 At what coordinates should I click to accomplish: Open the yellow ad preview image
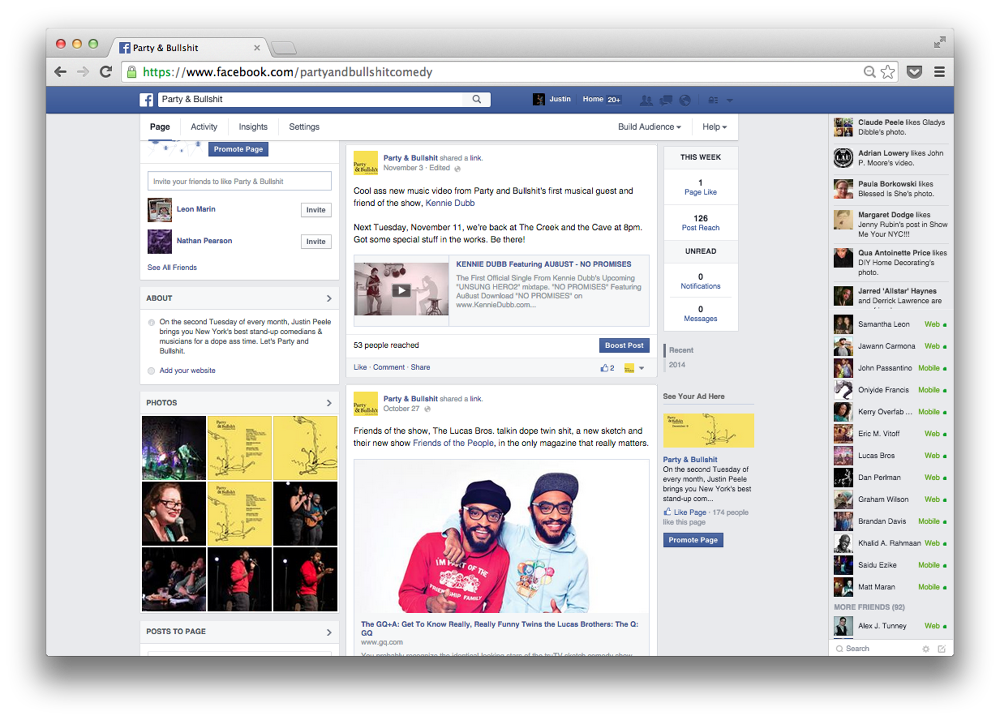coord(709,430)
